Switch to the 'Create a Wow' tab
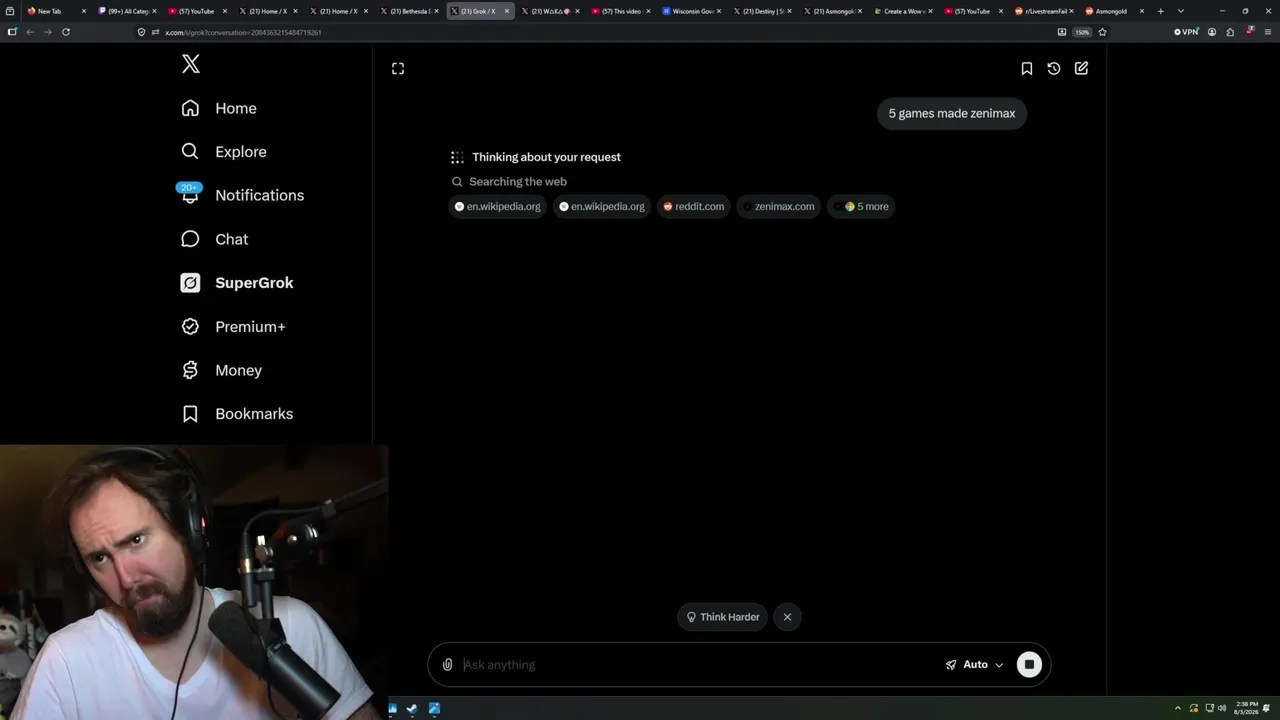Viewport: 1280px width, 720px height. [904, 11]
